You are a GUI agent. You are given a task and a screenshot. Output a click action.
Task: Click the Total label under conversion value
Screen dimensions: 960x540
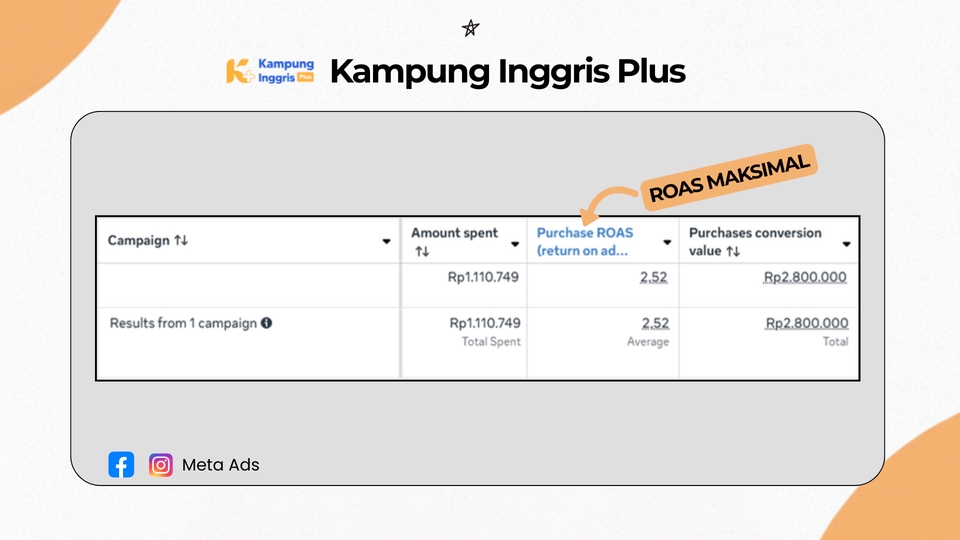(835, 342)
